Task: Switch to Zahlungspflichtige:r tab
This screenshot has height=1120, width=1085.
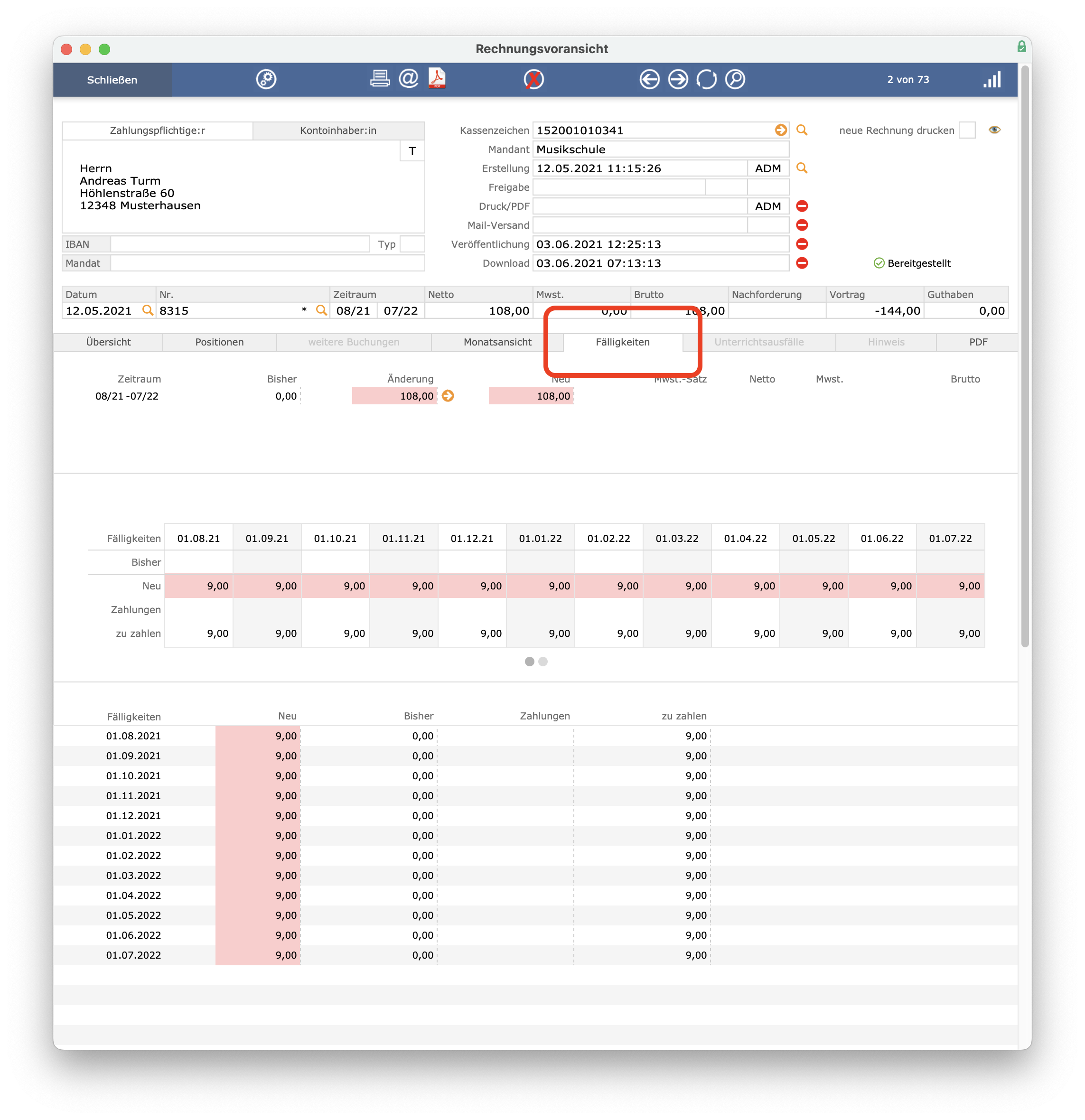Action: click(x=158, y=131)
